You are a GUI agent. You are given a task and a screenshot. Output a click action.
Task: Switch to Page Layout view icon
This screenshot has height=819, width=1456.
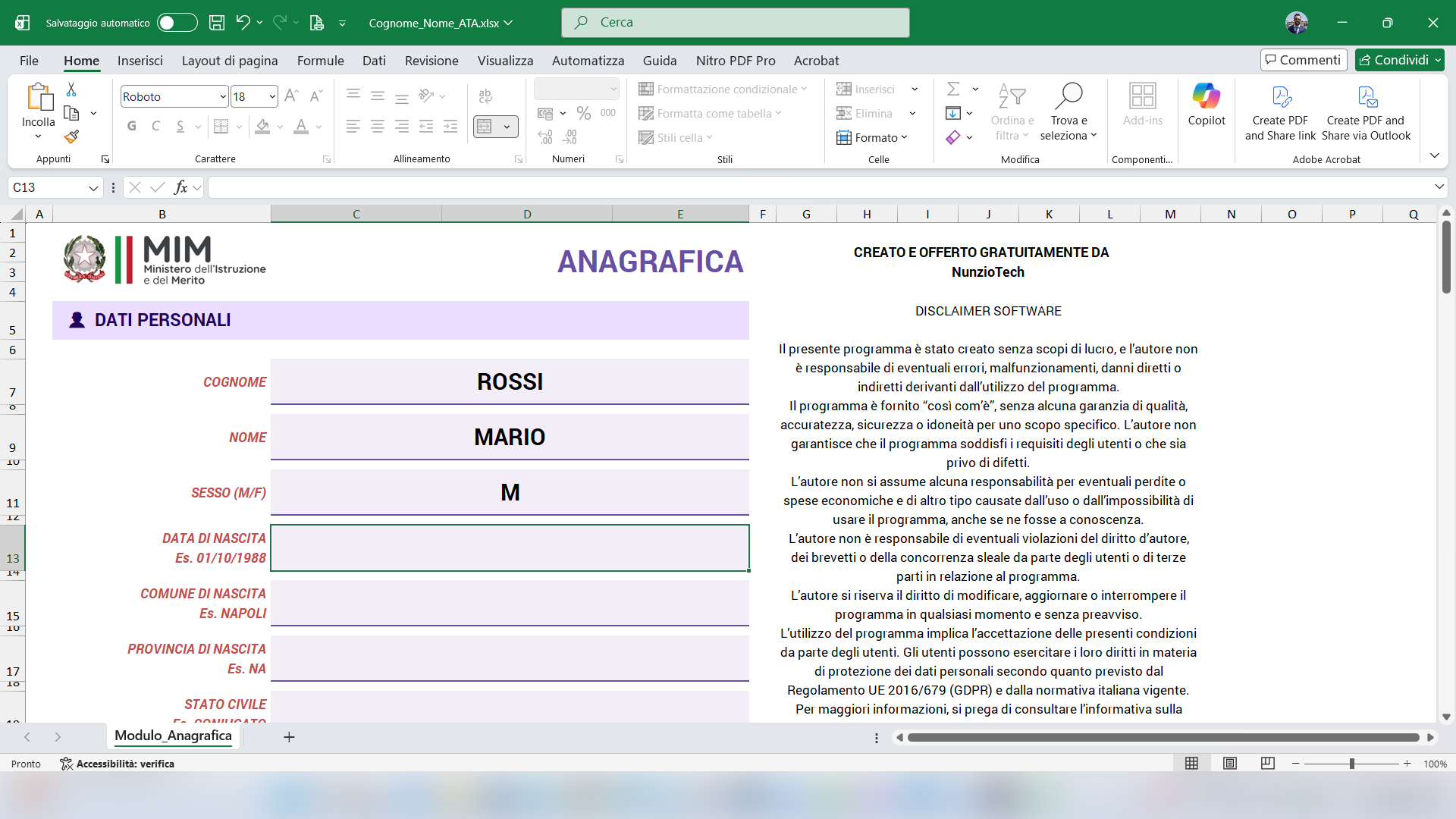(x=1230, y=764)
